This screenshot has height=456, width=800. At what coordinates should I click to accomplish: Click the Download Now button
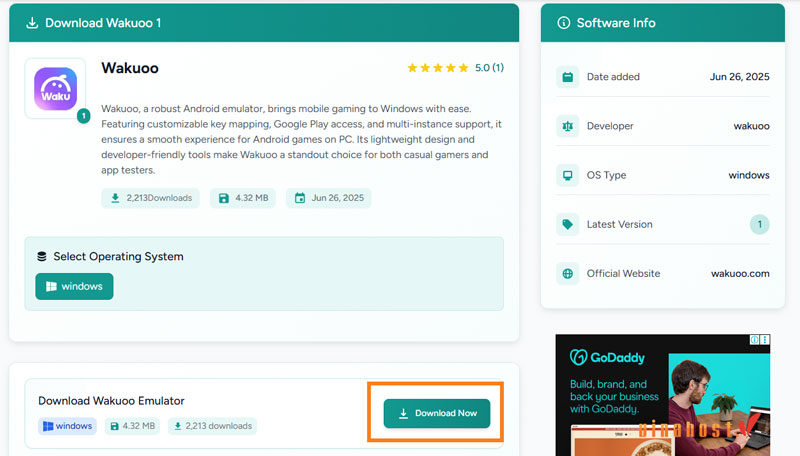click(437, 413)
